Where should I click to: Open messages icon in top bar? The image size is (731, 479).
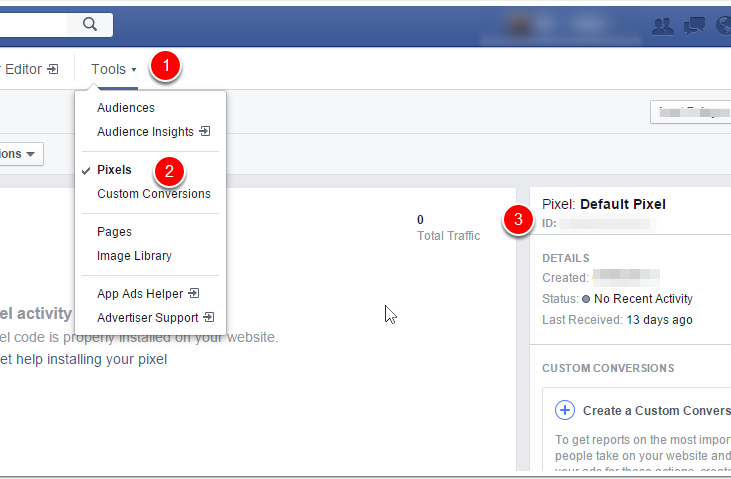coord(694,26)
